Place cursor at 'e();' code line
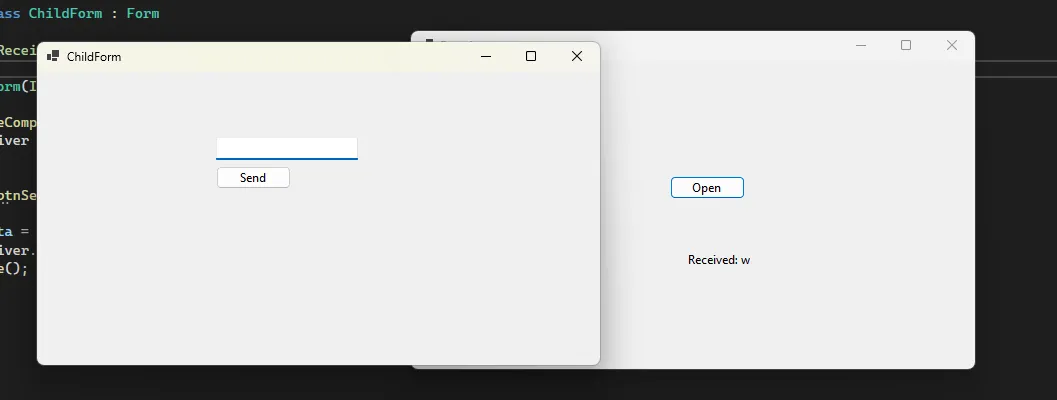The width and height of the screenshot is (1057, 400). (x=14, y=268)
